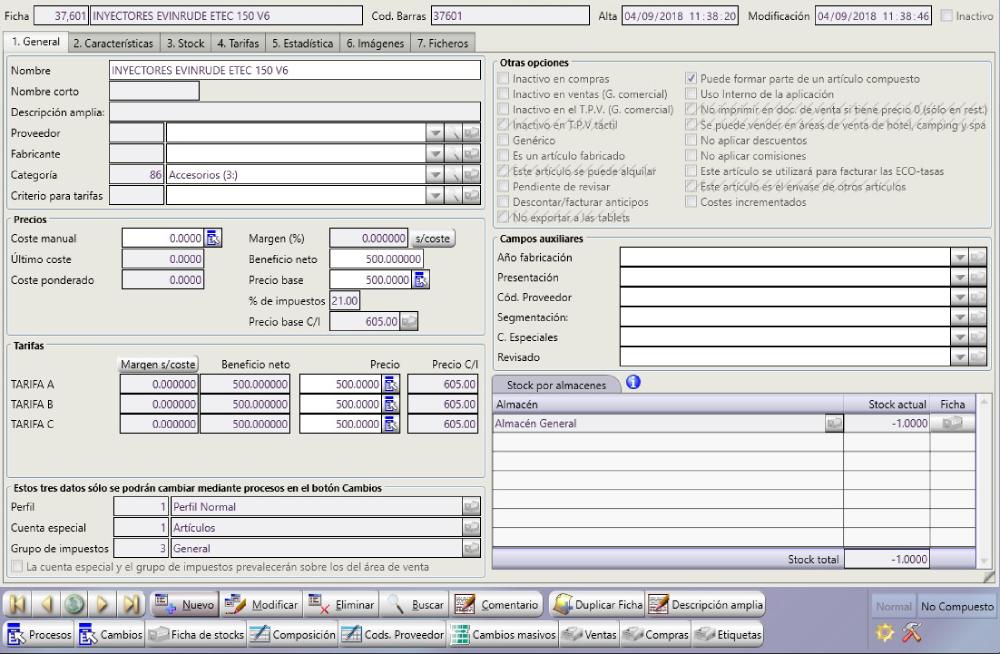
Task: Expand the Proveedor dropdown list
Action: point(434,133)
